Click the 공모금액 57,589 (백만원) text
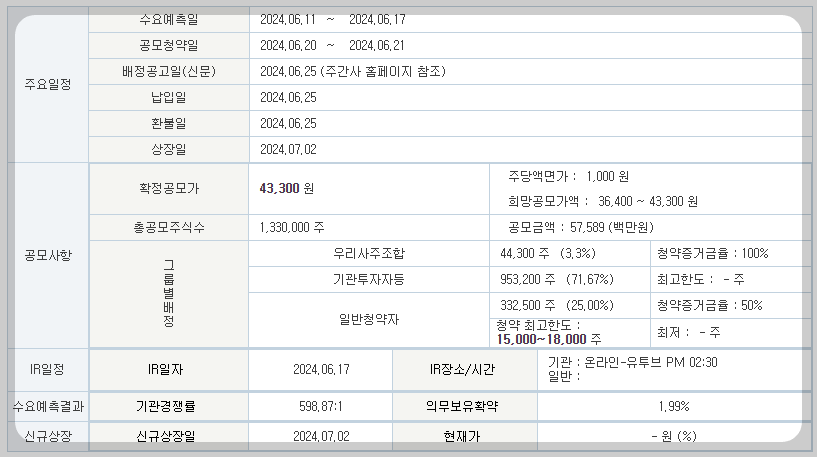Viewport: 817px width, 457px height. pos(581,227)
